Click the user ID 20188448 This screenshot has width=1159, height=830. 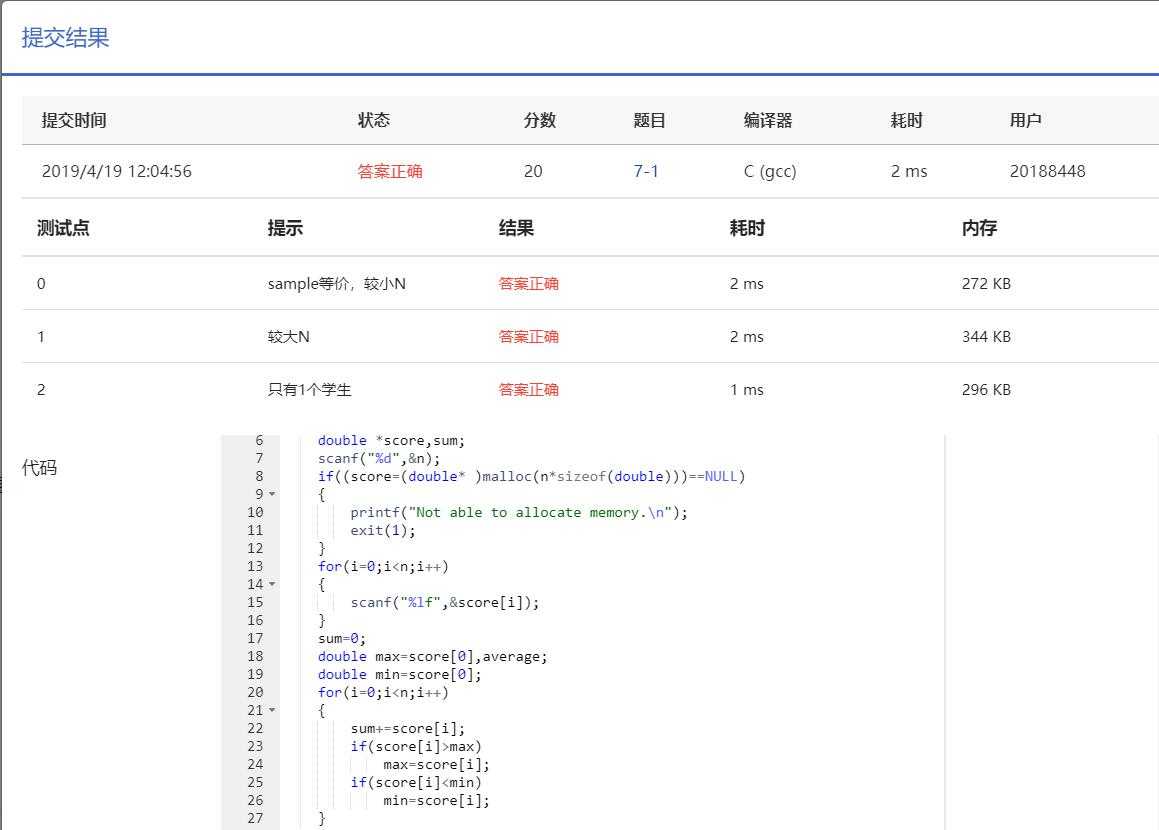pos(1047,171)
